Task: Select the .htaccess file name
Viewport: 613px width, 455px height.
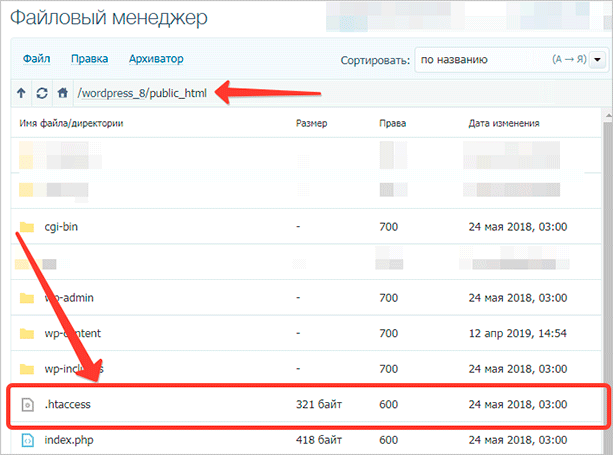Action: click(68, 404)
